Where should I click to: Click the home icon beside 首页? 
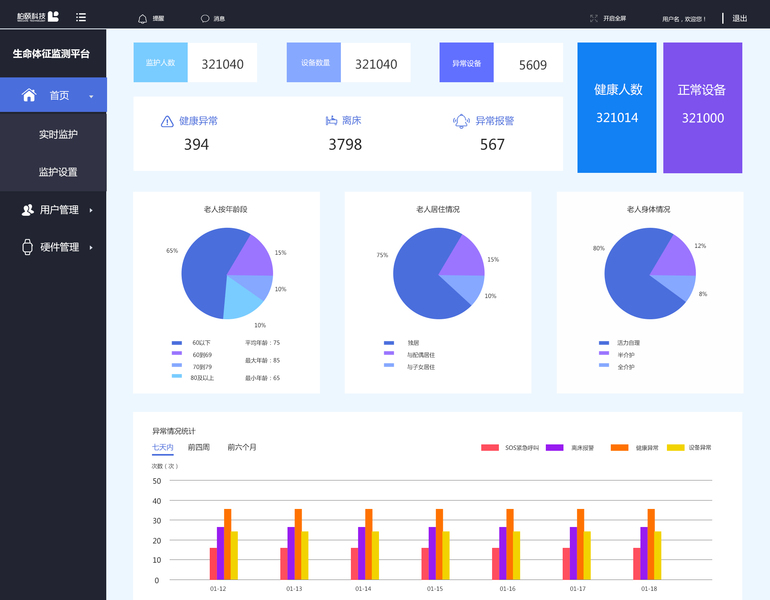(x=29, y=95)
